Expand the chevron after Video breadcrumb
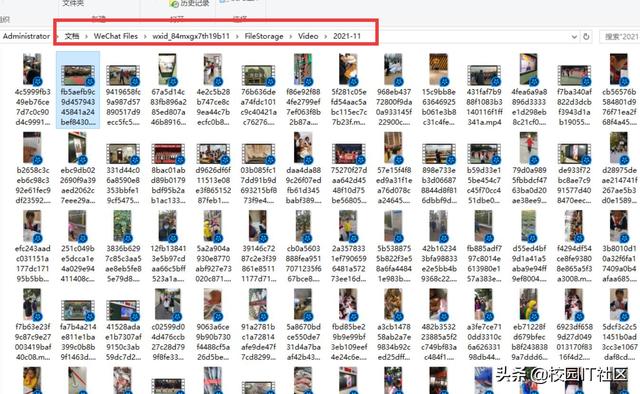The image size is (640, 394). pyautogui.click(x=326, y=36)
